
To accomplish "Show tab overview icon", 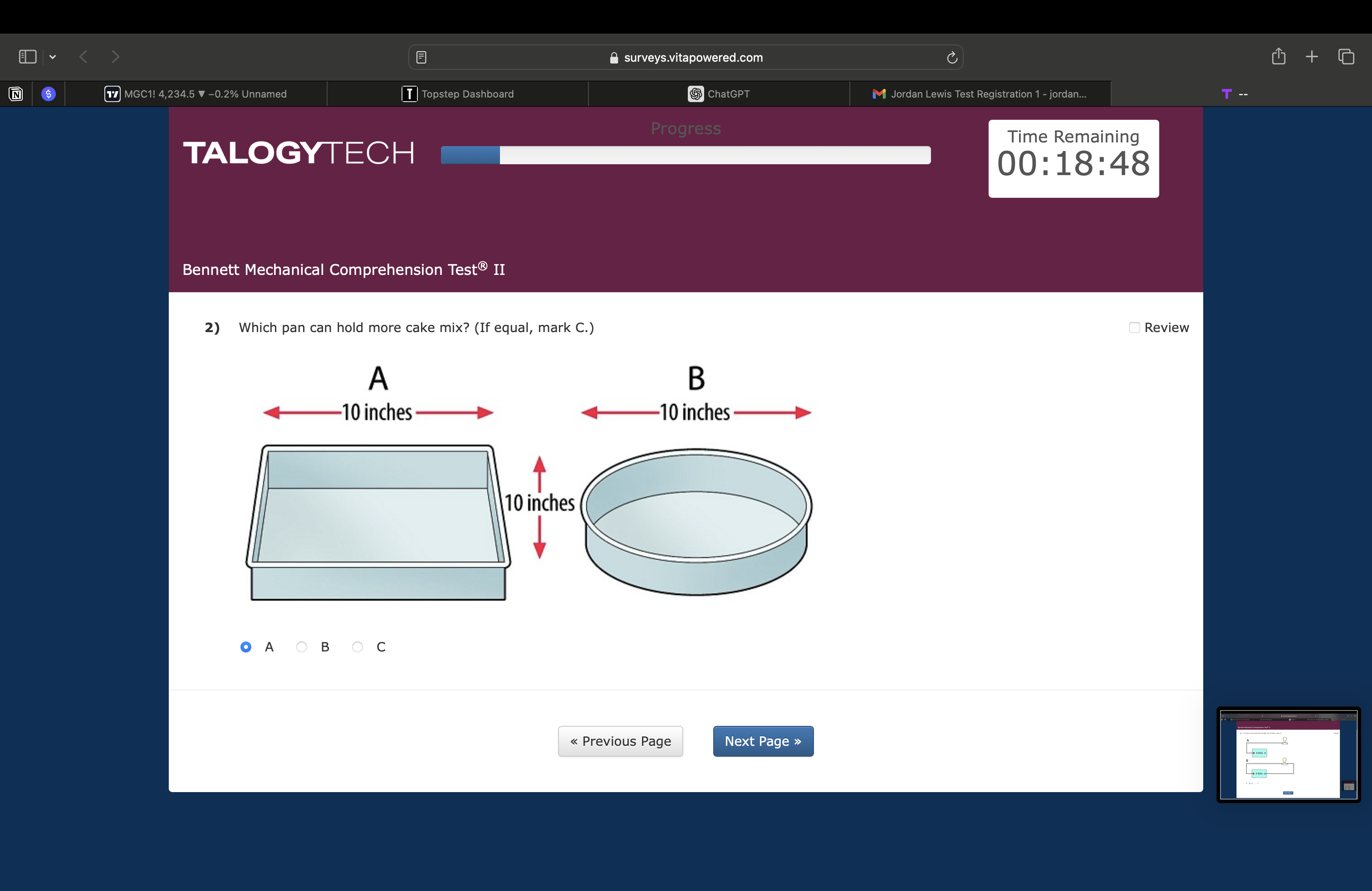I will coord(1346,56).
